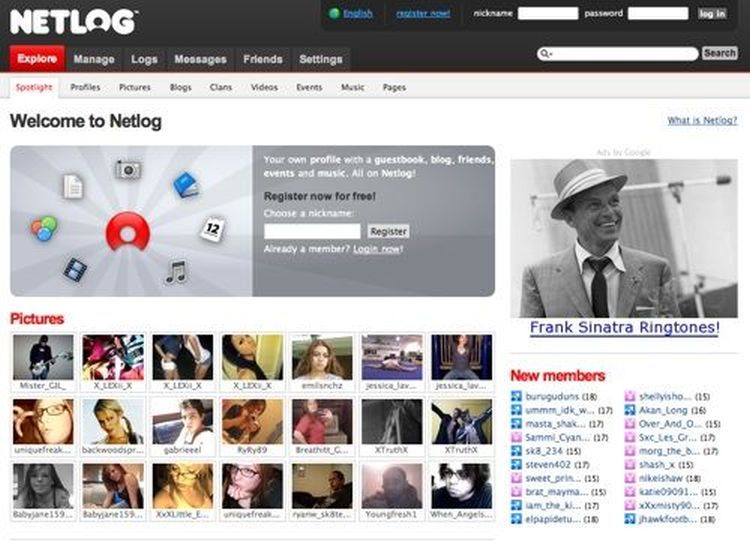Open the Messages menu
Image resolution: width=750 pixels, height=543 pixels.
200,59
